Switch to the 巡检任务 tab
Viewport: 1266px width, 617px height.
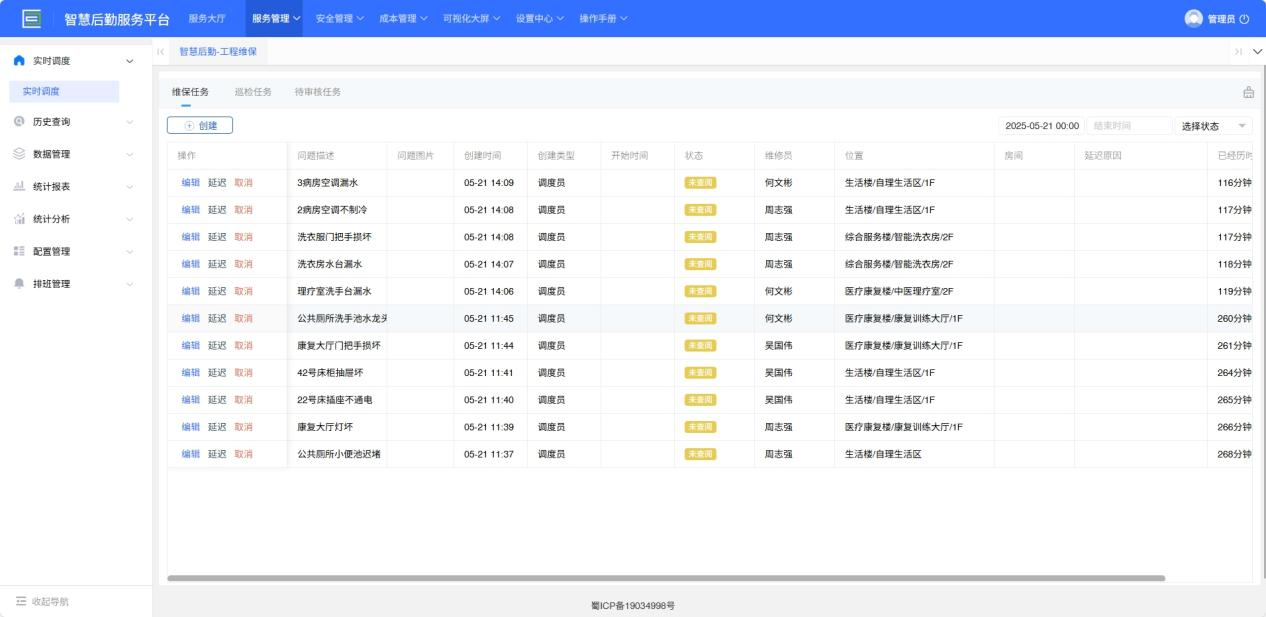[x=253, y=92]
